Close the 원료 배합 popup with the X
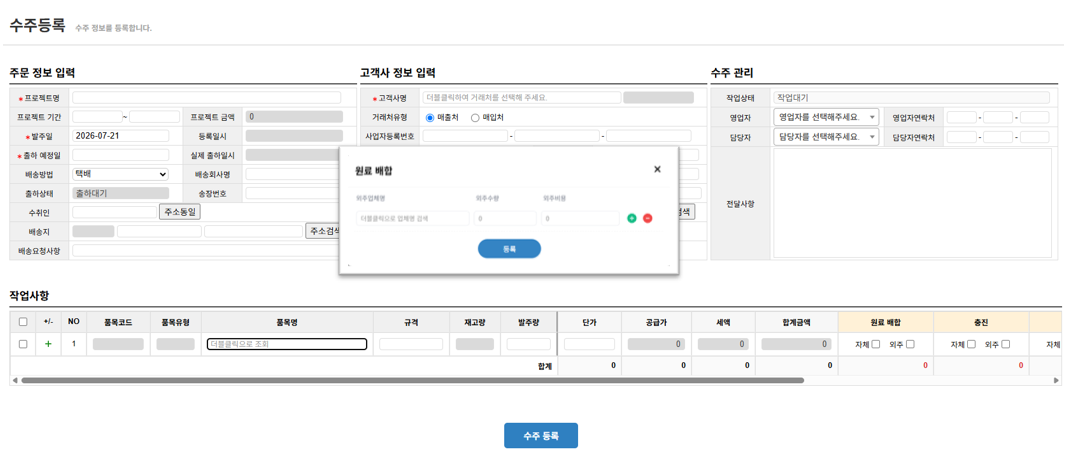Screen dimensions: 1068x456 coord(657,169)
